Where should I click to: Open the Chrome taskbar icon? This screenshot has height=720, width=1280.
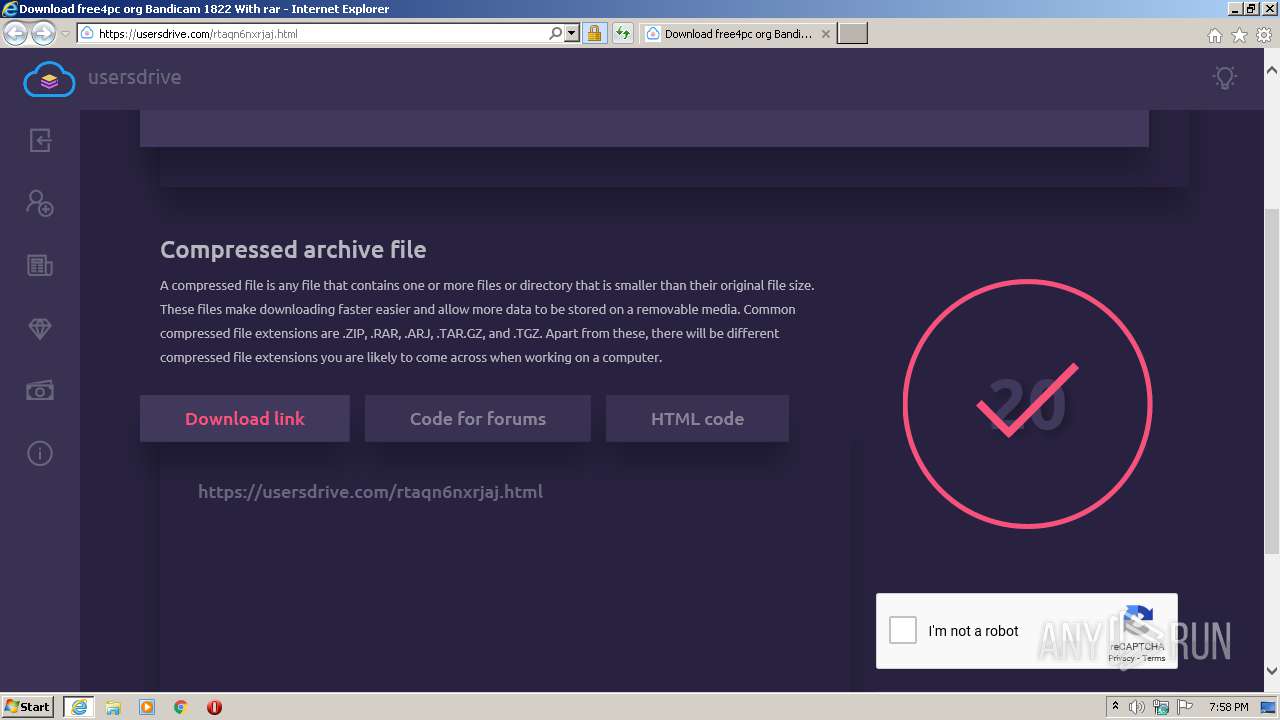click(181, 707)
